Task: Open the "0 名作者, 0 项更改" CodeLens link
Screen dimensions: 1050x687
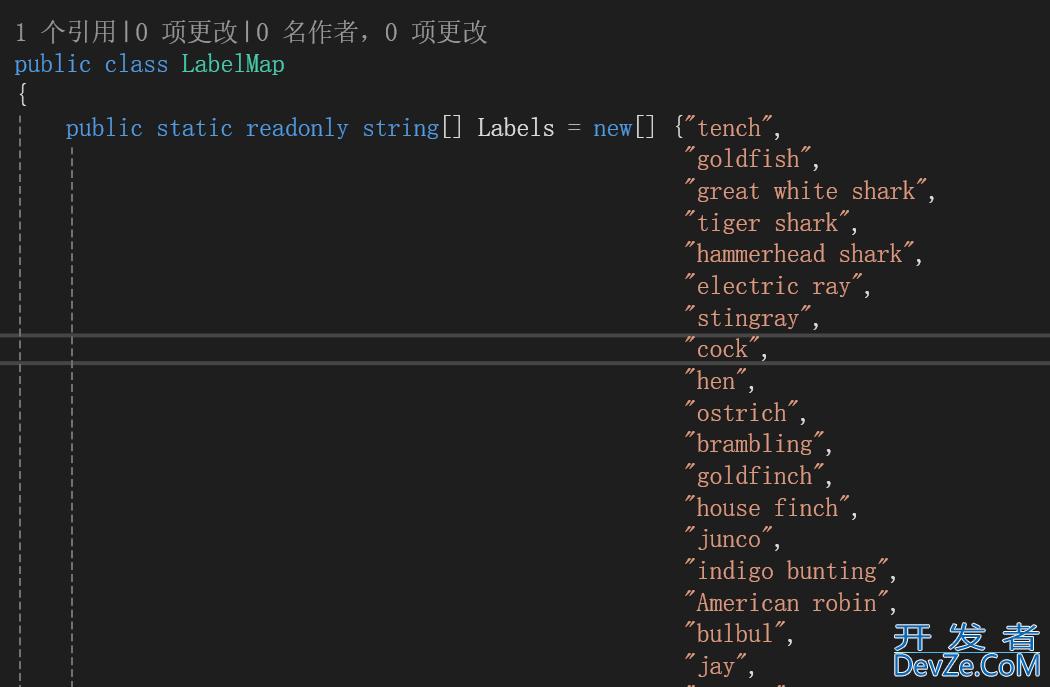Action: (x=372, y=31)
